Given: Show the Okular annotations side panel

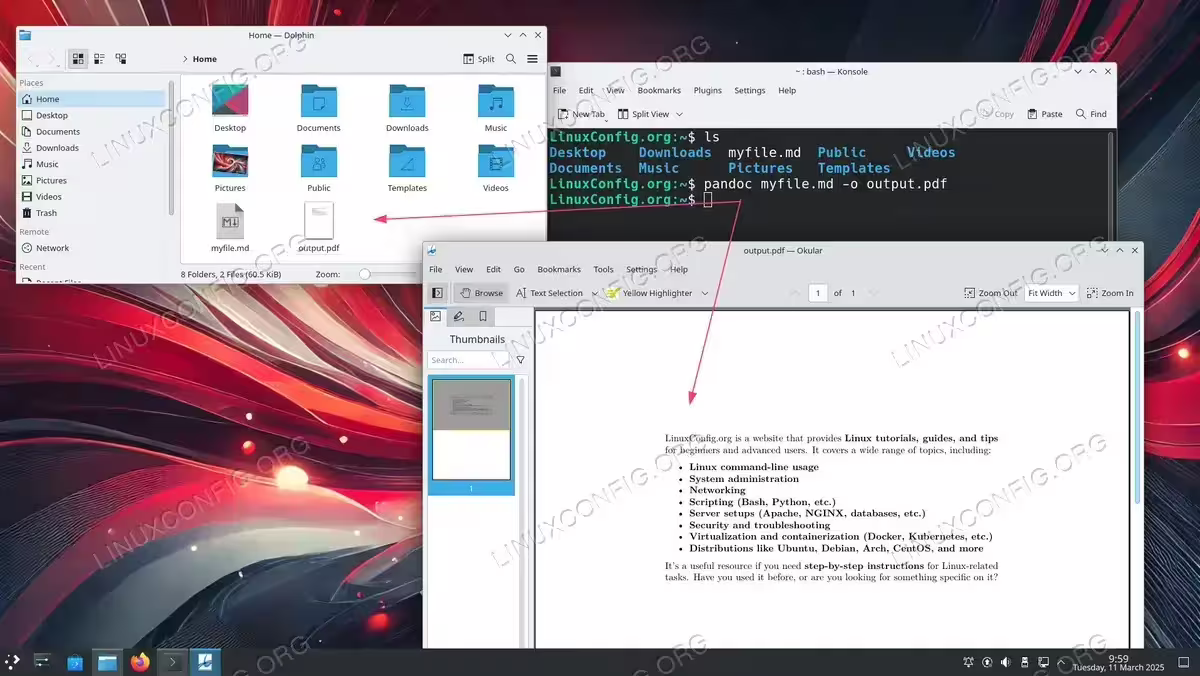Looking at the screenshot, I should click(458, 316).
